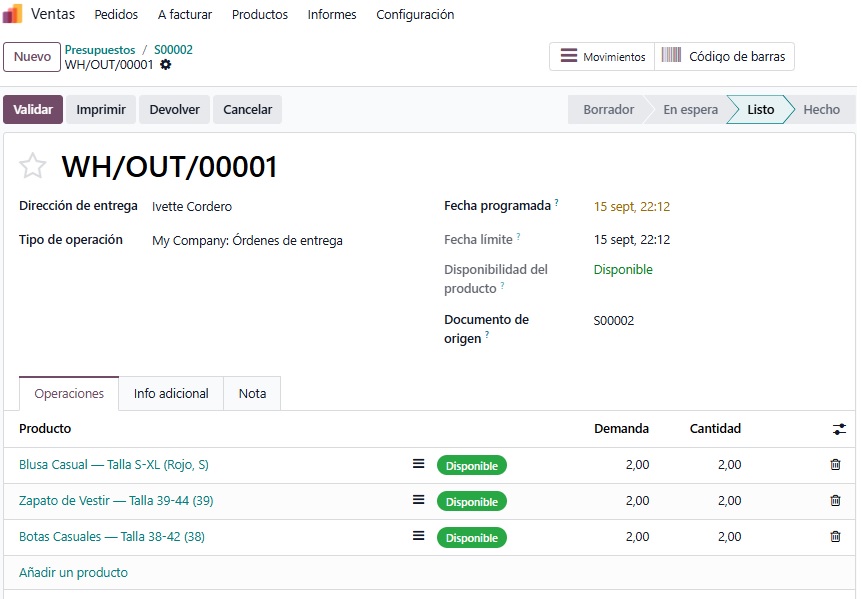The image size is (862, 599).
Task: Open the Movimientos smart button
Action: coord(602,57)
